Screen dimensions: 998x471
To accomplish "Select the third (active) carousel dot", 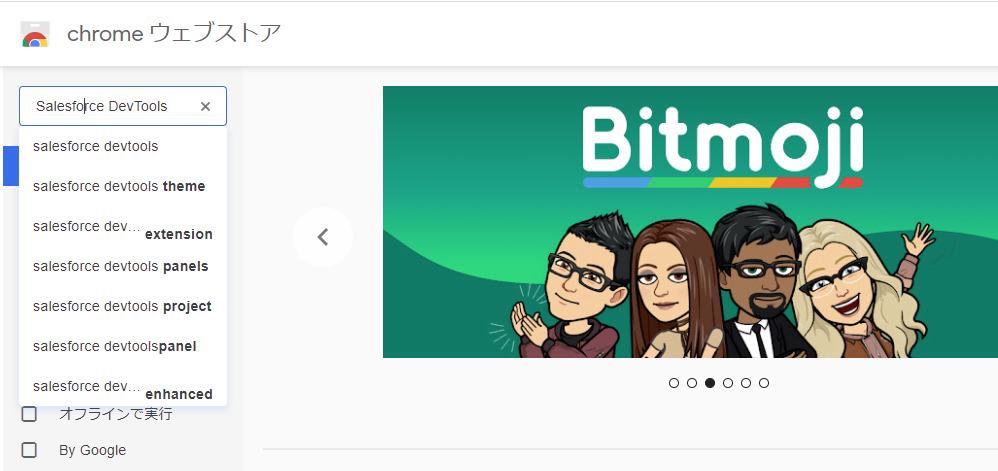I will click(710, 383).
